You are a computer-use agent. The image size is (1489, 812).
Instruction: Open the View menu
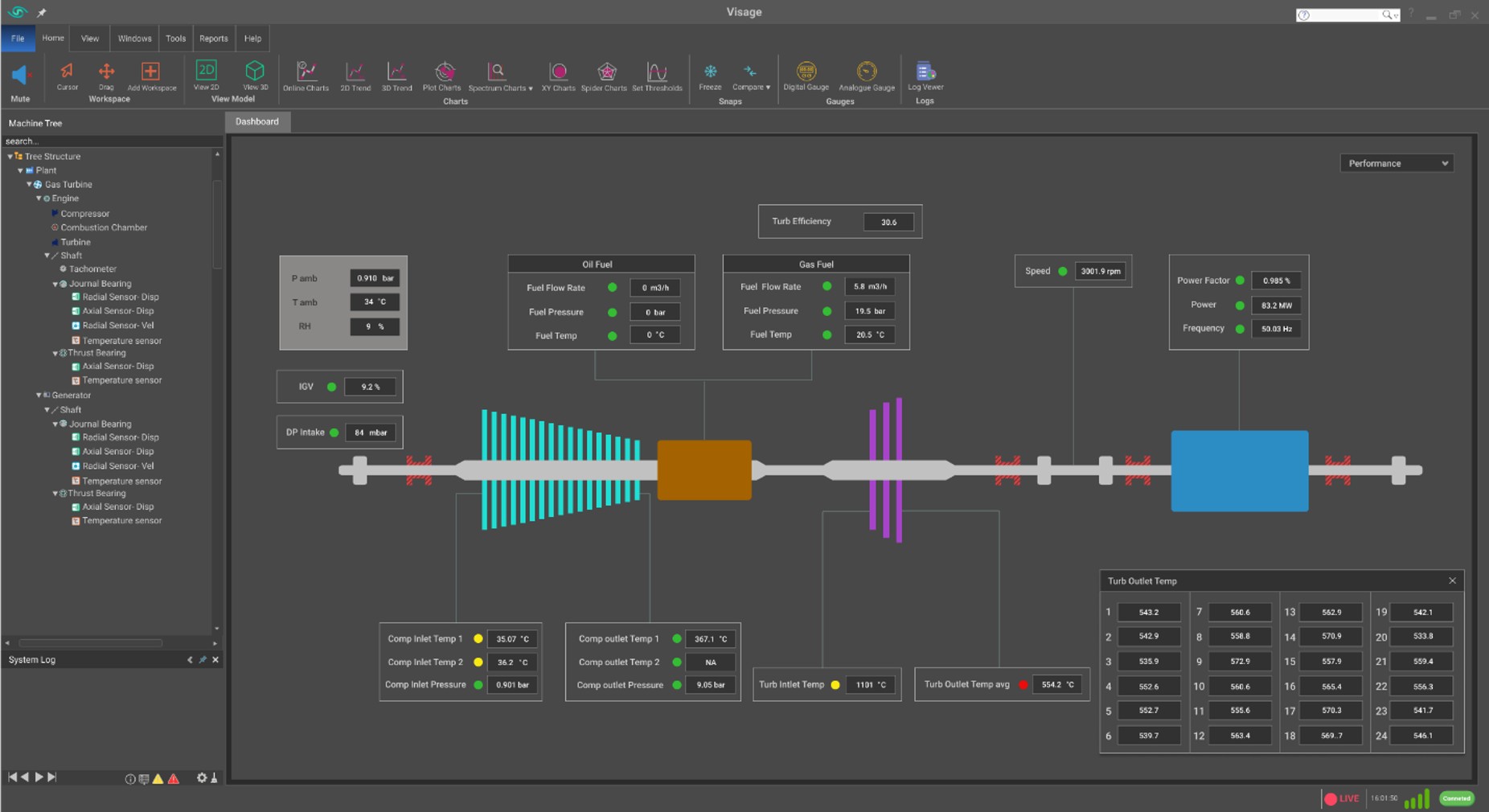coord(90,38)
